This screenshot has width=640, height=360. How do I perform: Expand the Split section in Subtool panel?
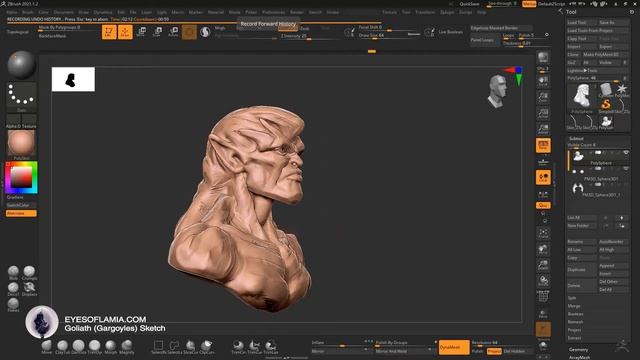572,298
